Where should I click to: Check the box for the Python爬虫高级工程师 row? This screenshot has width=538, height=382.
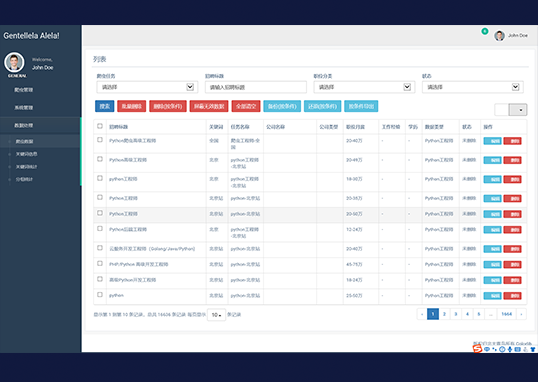[x=100, y=140]
